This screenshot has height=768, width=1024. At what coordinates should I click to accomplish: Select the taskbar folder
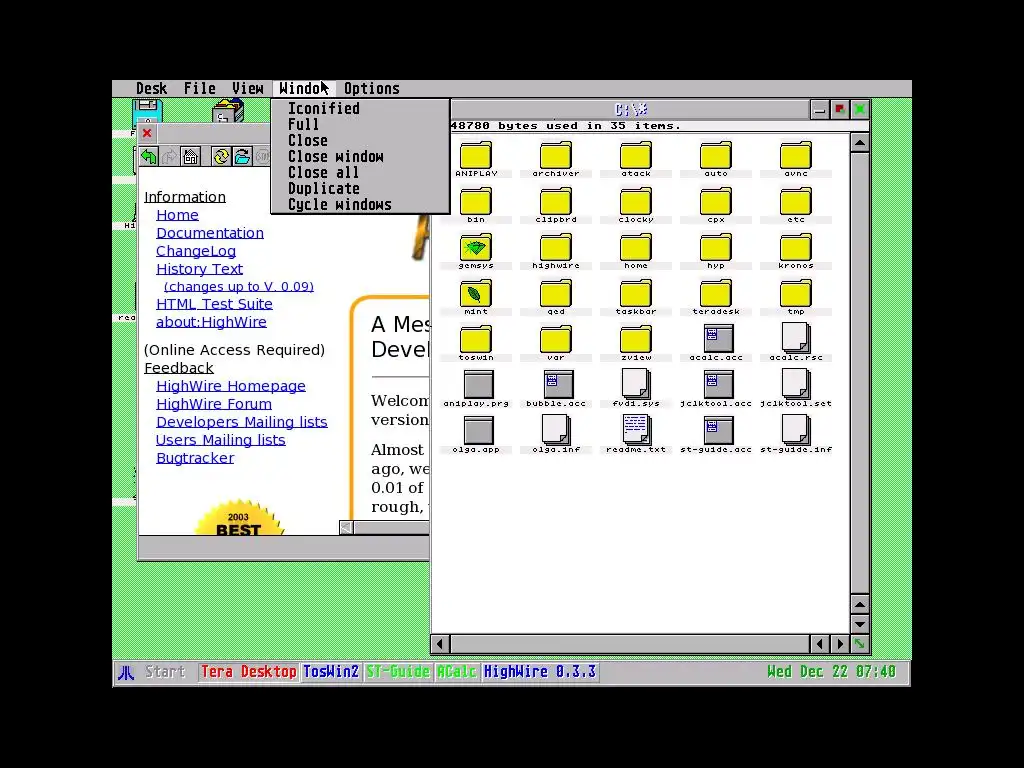[x=635, y=297]
